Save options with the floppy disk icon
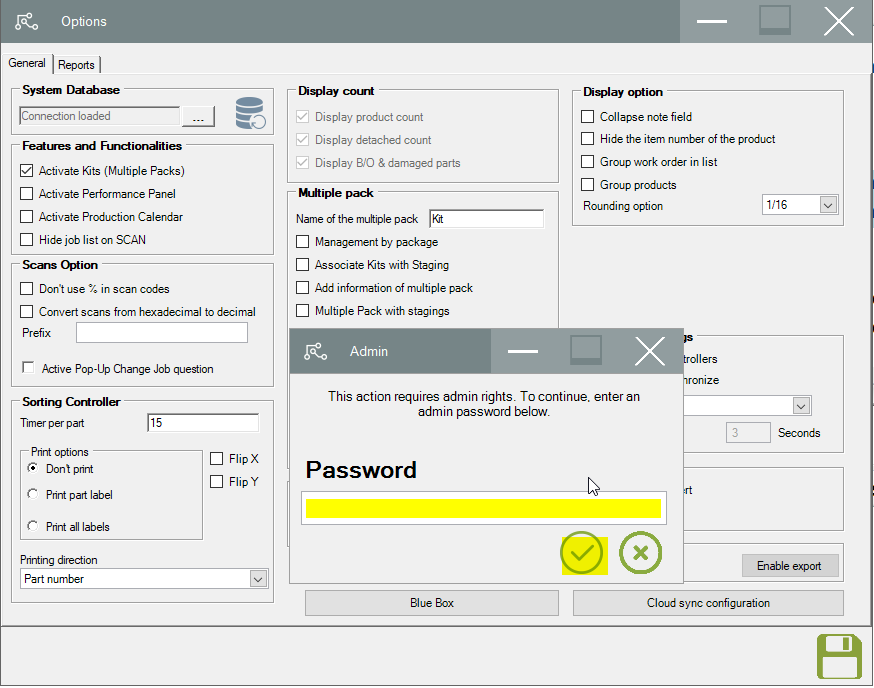The height and width of the screenshot is (688, 874). [x=839, y=656]
